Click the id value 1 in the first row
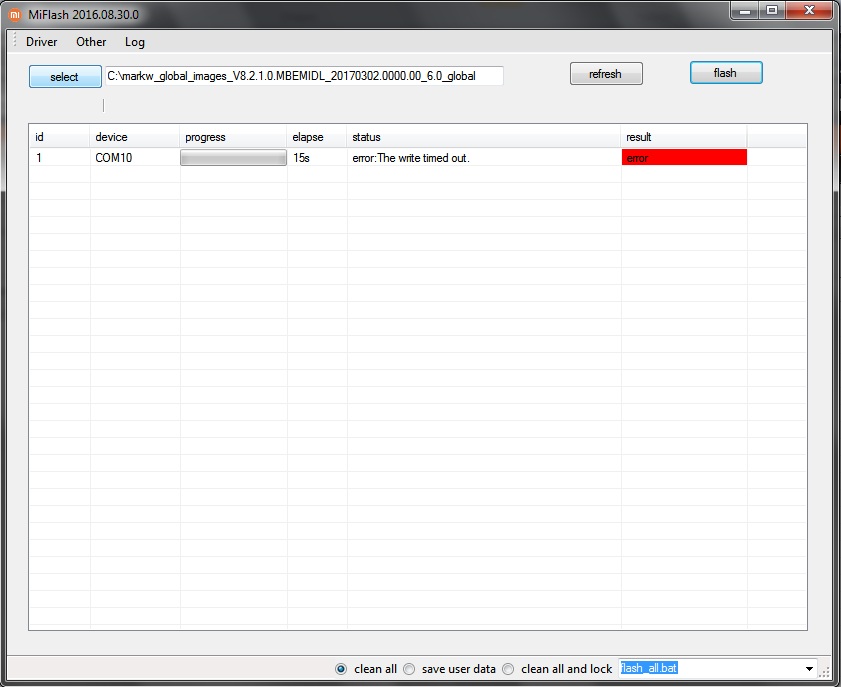 coord(39,158)
